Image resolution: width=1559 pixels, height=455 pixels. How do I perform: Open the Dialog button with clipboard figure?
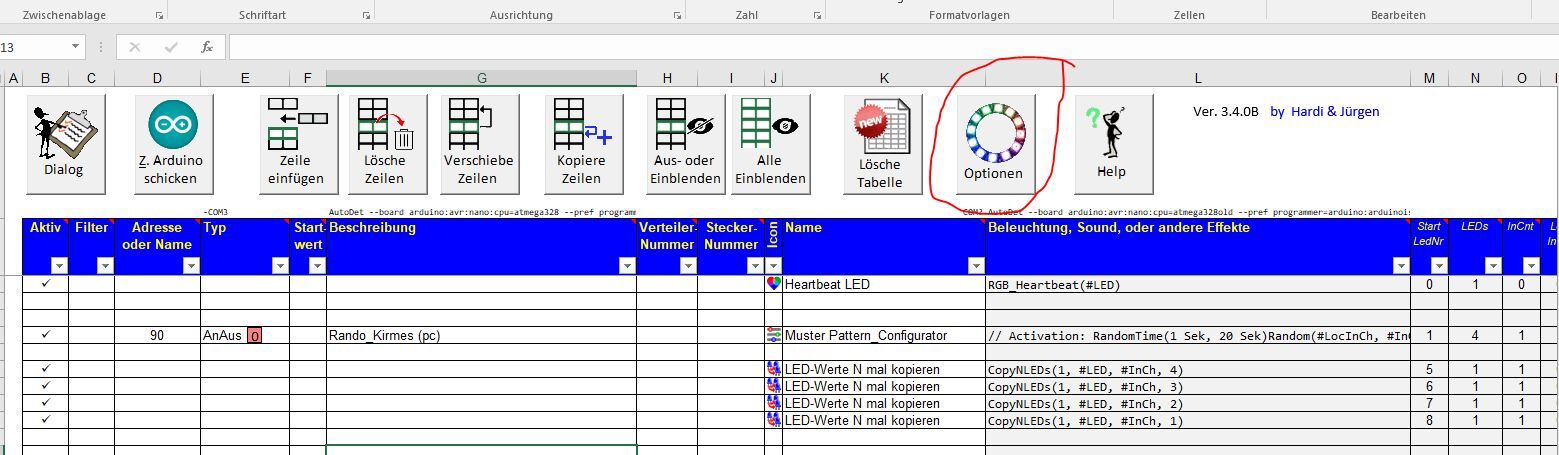pyautogui.click(x=64, y=144)
